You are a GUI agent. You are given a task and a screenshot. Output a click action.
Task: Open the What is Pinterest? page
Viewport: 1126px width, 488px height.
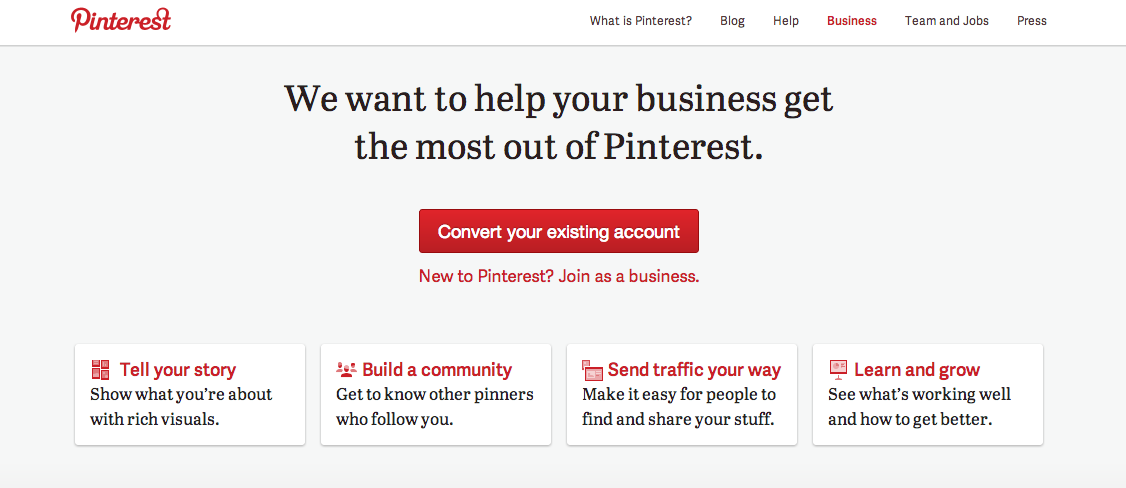tap(640, 21)
